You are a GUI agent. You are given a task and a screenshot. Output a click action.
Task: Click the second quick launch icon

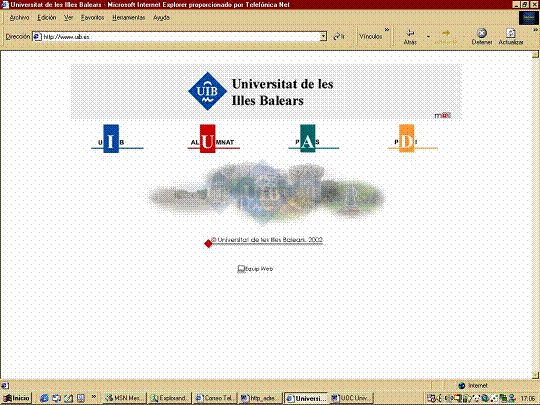pos(56,398)
